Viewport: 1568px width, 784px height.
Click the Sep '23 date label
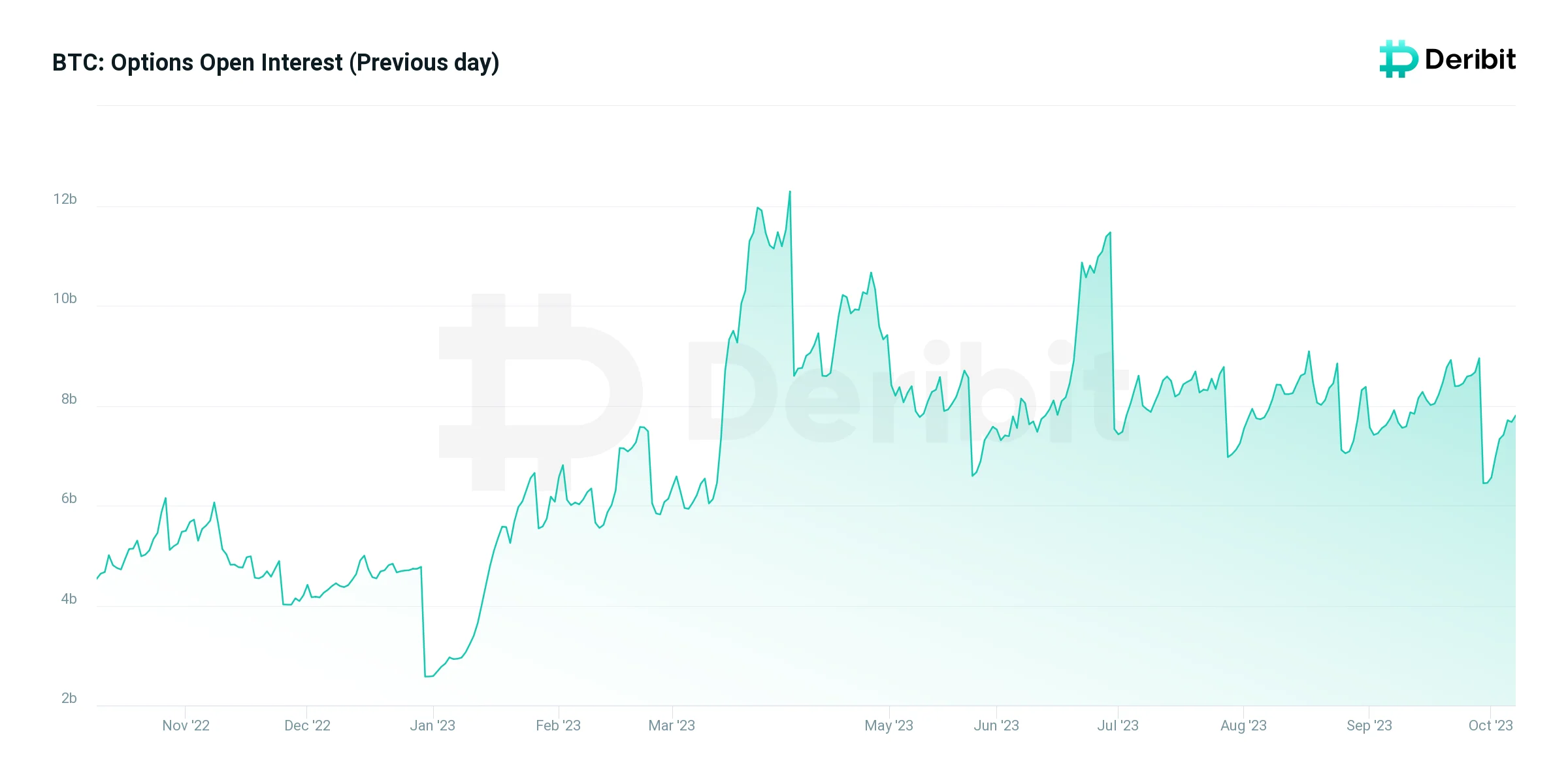tap(1369, 725)
